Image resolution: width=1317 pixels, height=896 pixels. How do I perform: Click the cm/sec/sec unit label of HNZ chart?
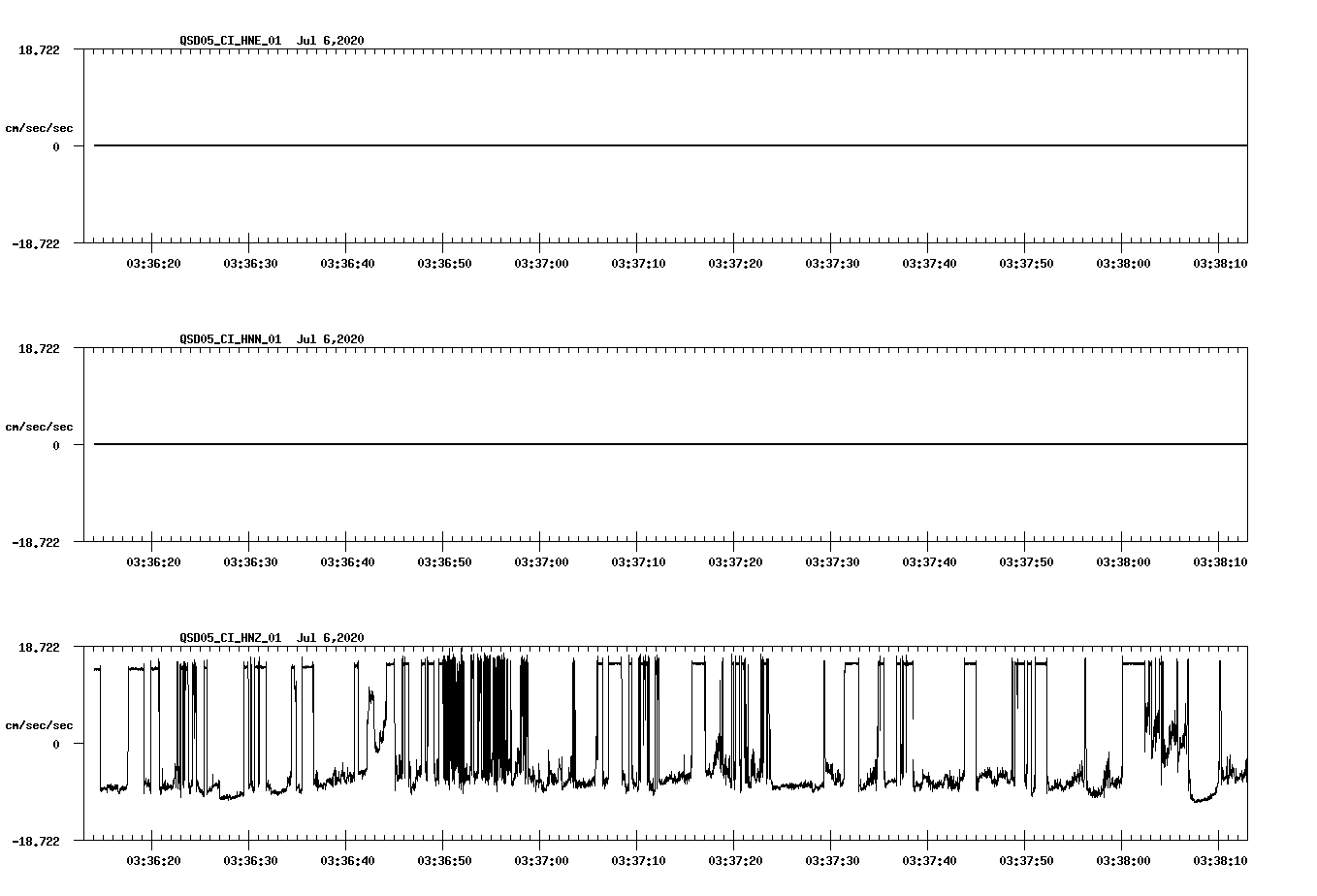39,725
